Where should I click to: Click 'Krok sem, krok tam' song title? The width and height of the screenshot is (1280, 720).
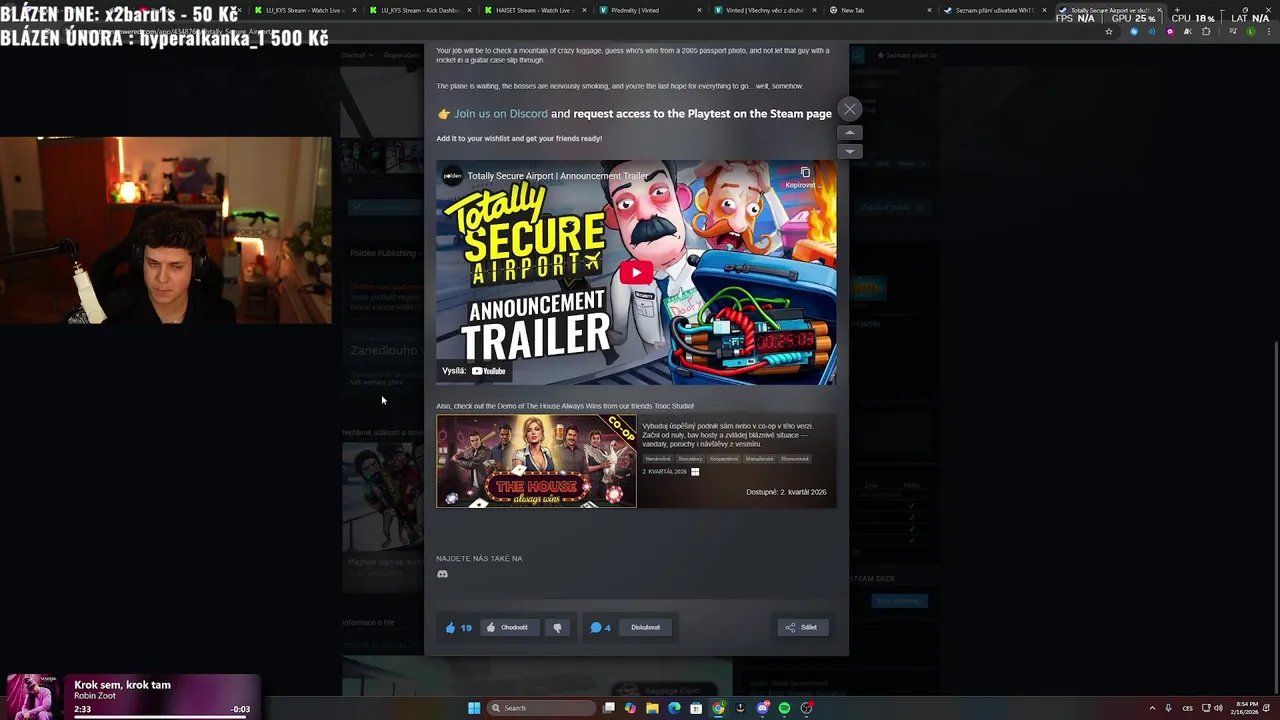[122, 685]
